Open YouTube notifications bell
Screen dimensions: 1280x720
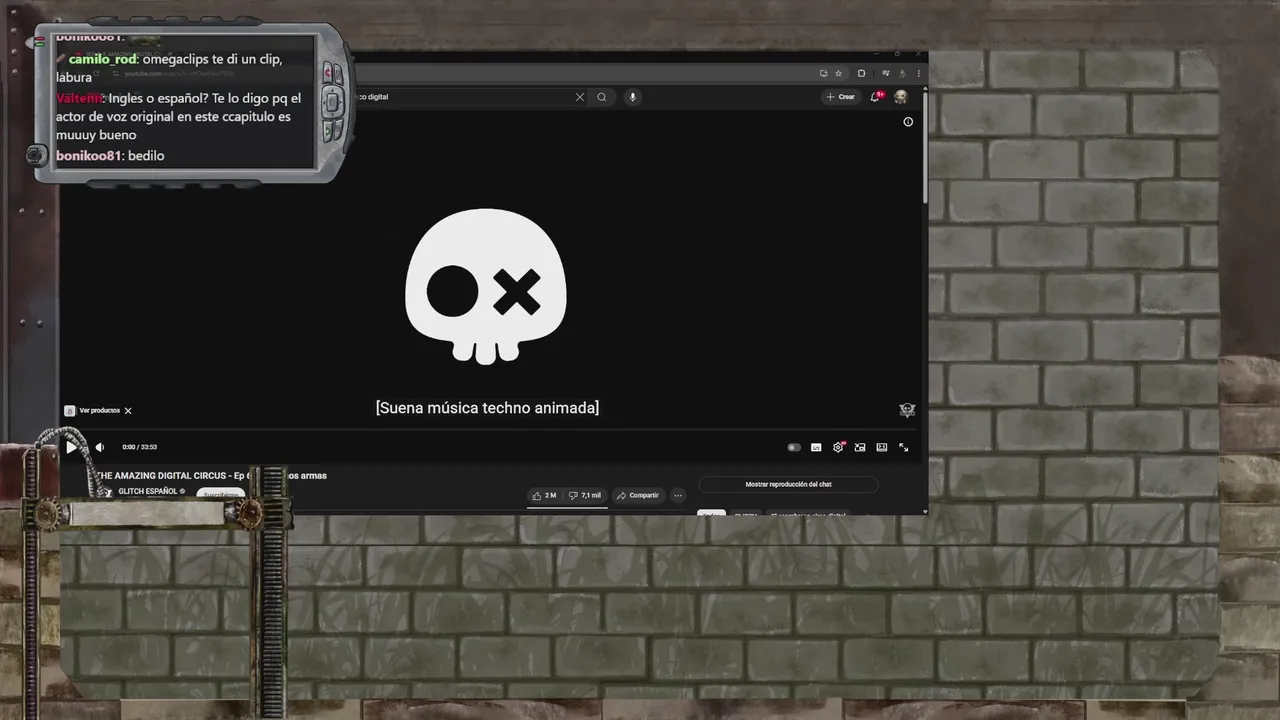876,97
